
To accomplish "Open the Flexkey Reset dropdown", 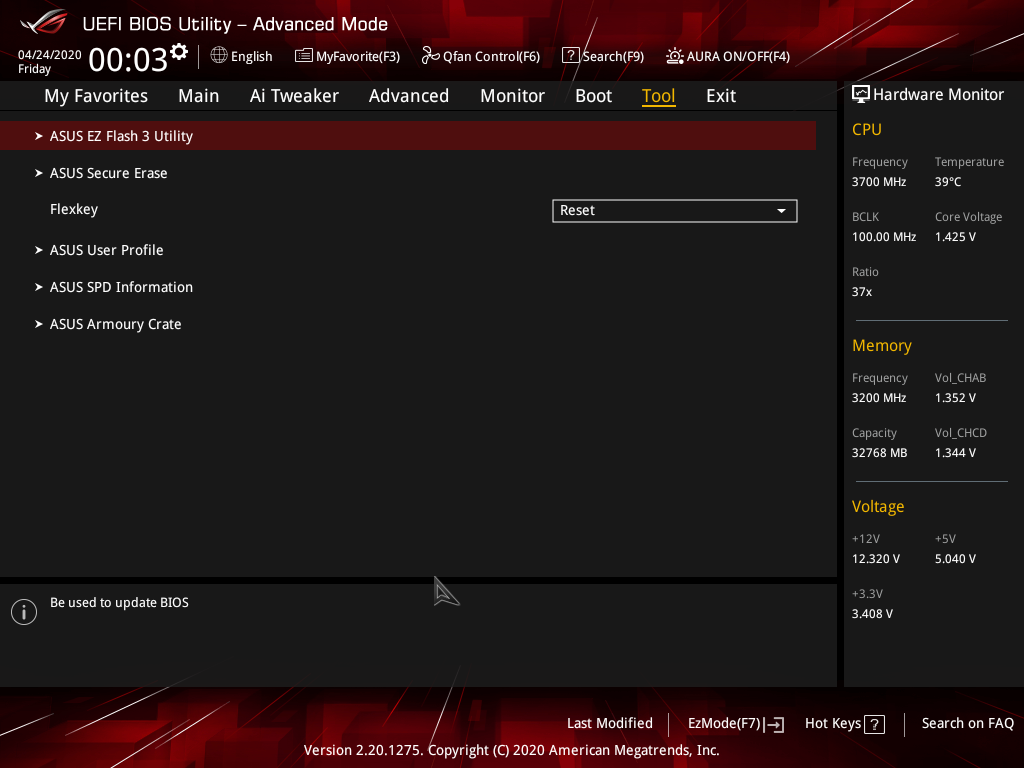I will click(675, 211).
